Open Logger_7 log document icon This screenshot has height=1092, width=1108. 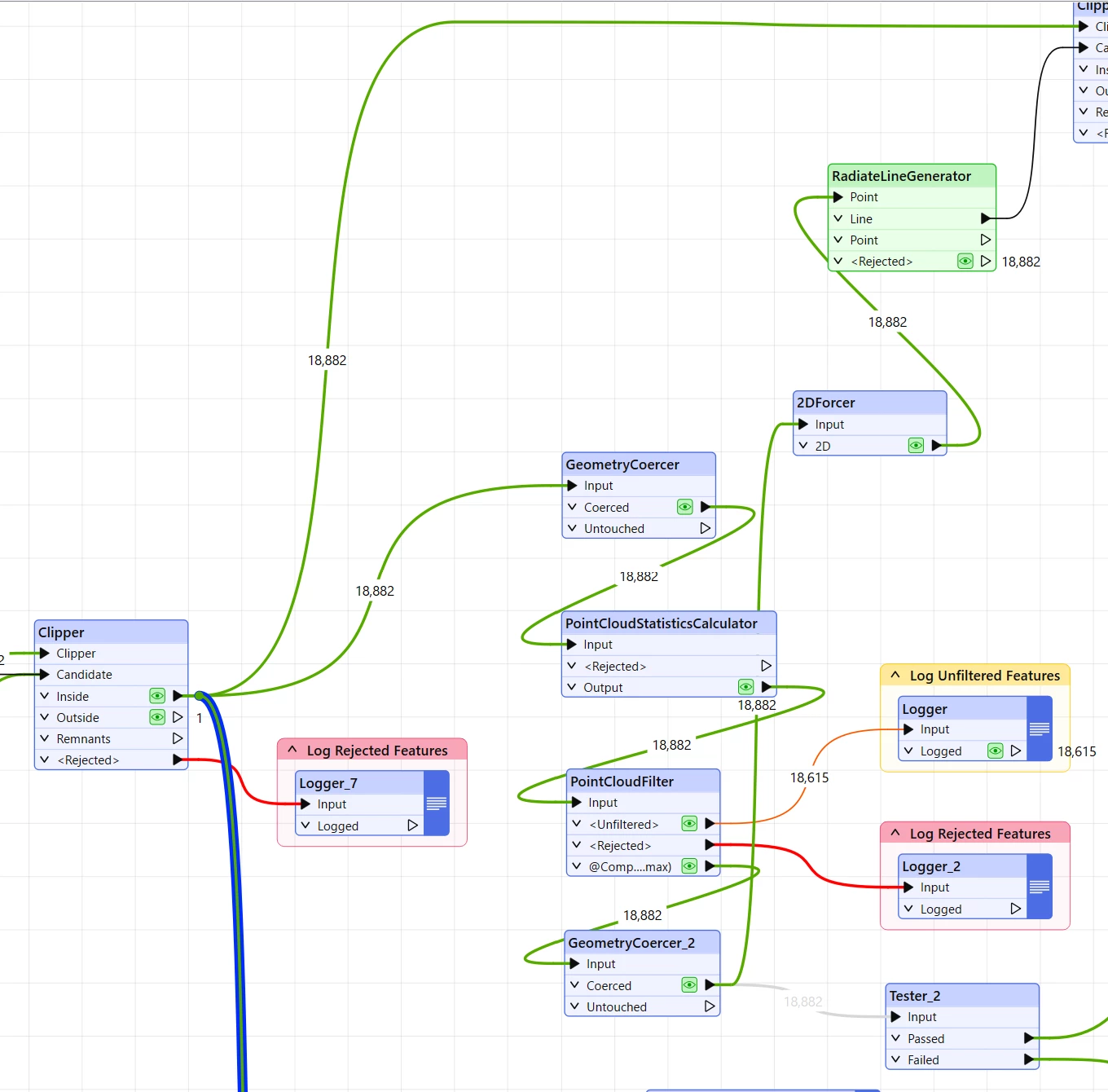[437, 804]
